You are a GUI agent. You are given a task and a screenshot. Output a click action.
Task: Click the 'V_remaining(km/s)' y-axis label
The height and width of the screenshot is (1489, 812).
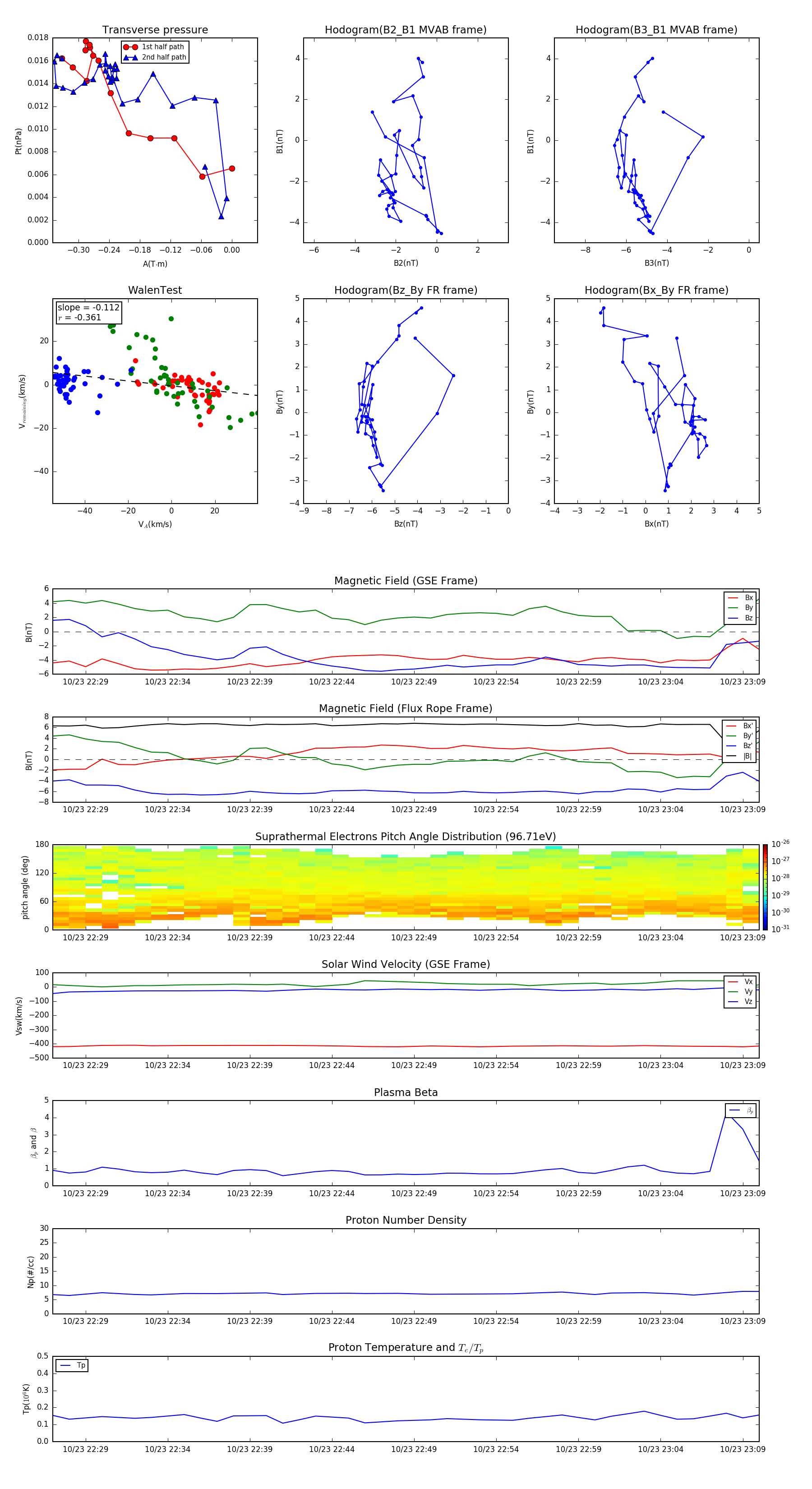[x=22, y=401]
